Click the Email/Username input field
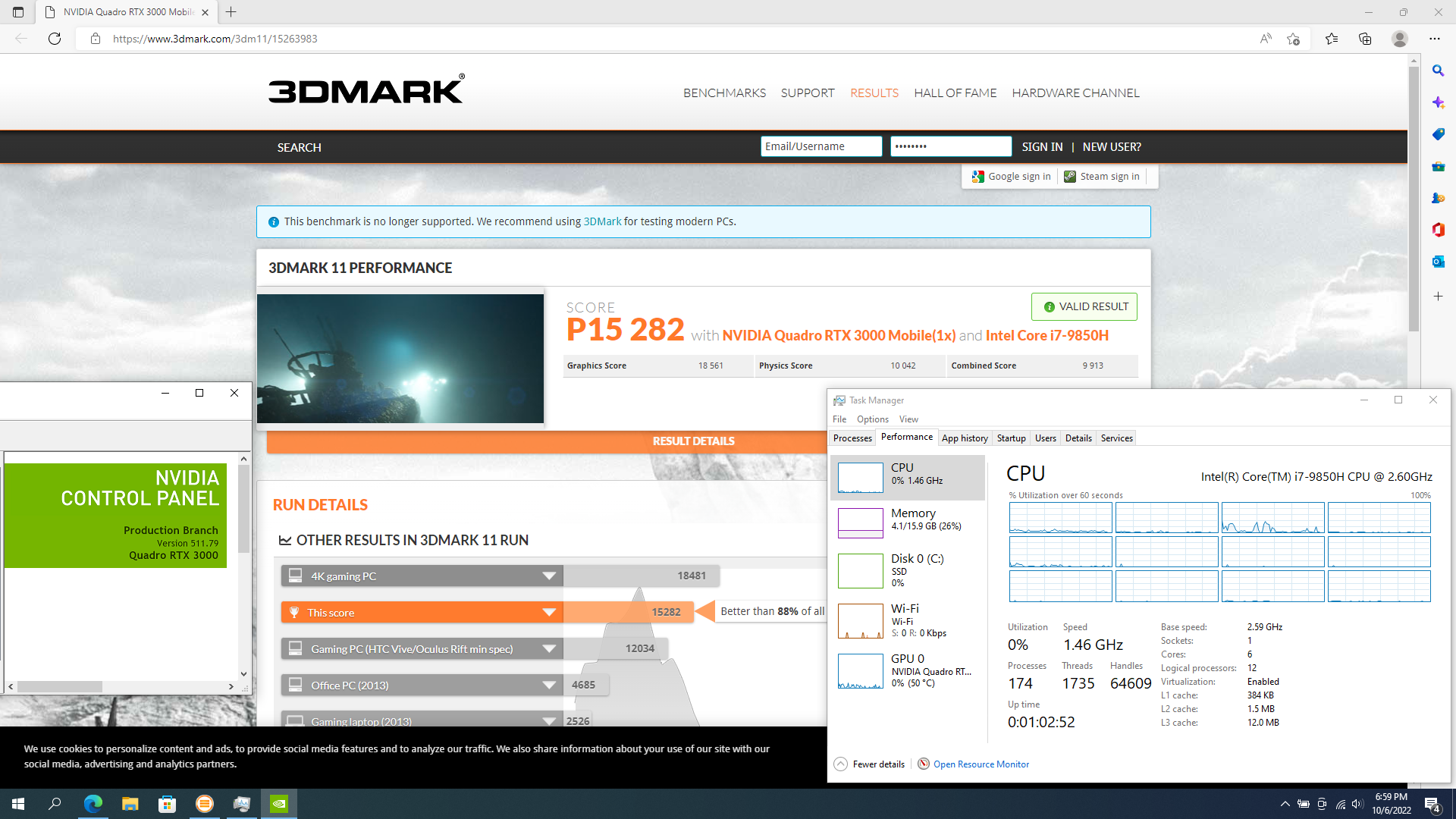 821,146
